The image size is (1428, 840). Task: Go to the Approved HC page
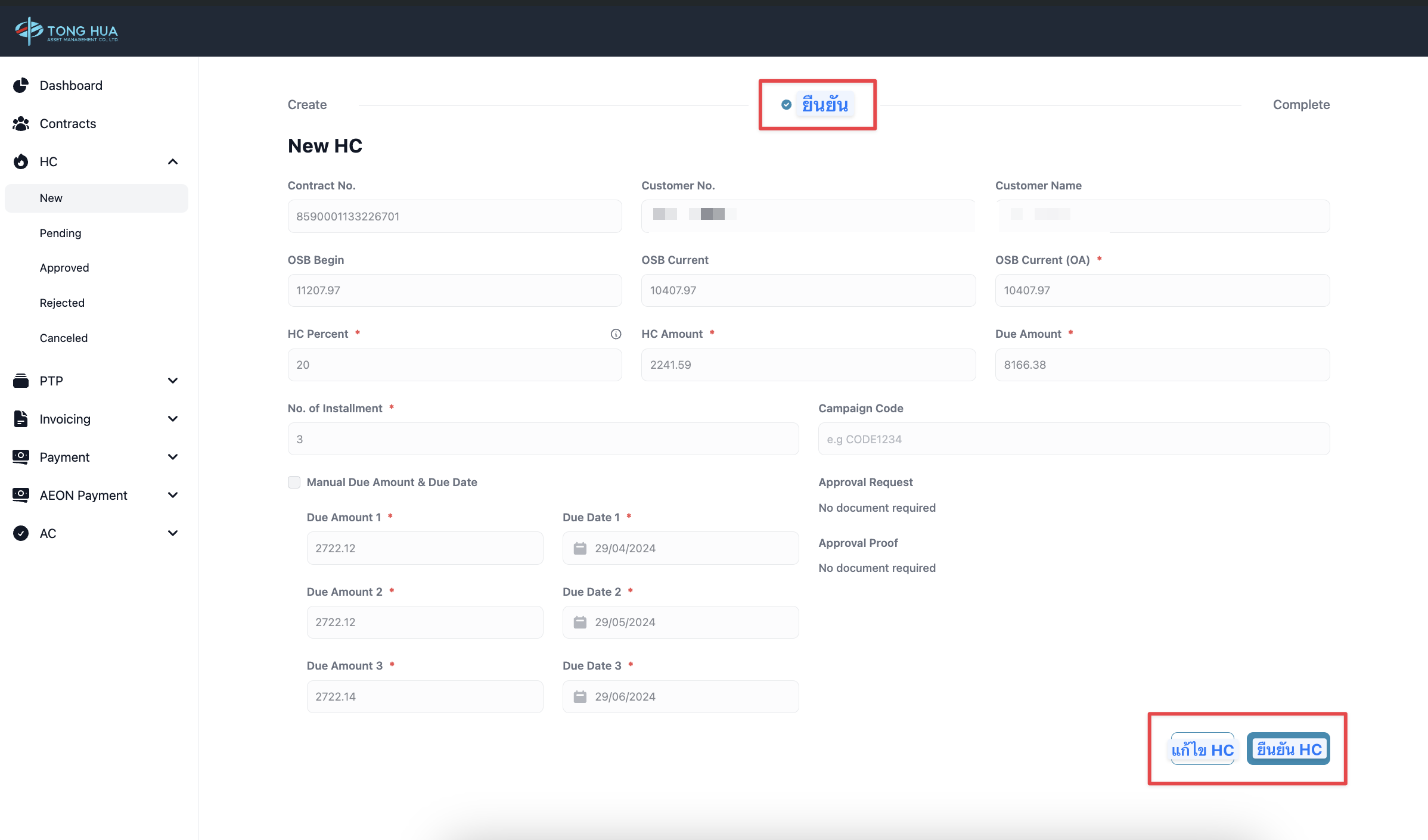(64, 267)
